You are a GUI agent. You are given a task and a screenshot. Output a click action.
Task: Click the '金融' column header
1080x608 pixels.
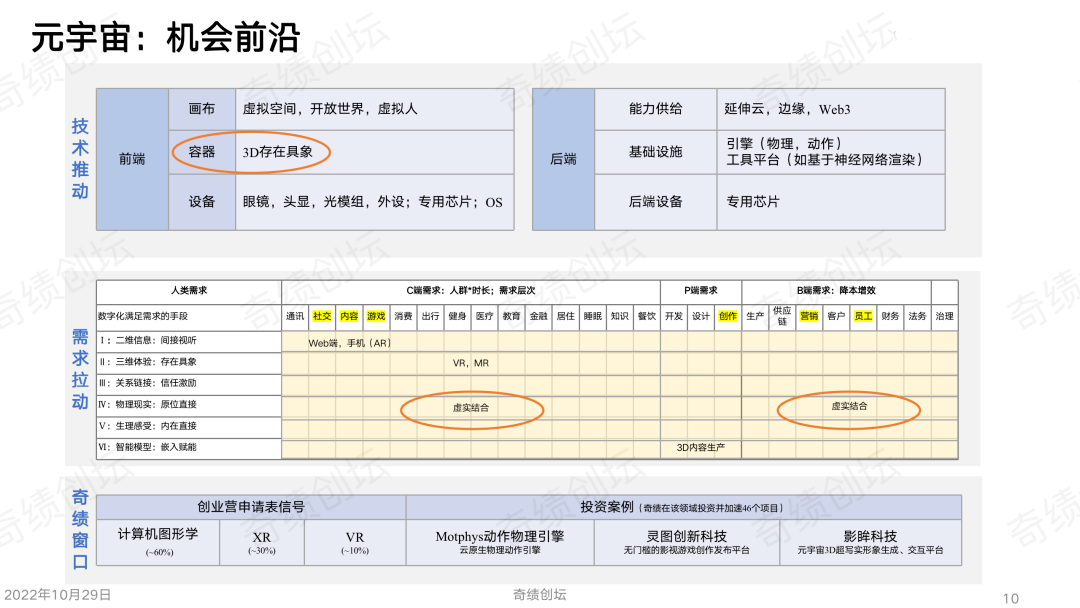coord(539,316)
